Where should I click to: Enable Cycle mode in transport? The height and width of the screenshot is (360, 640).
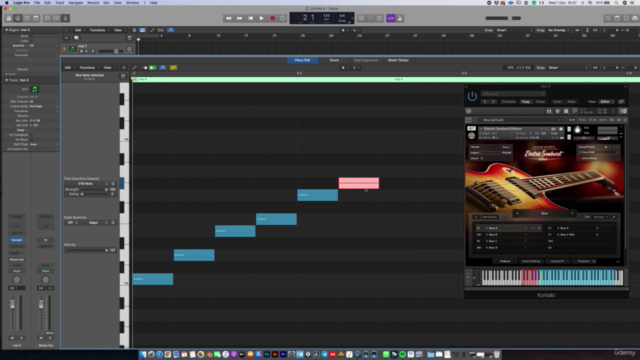[282, 18]
